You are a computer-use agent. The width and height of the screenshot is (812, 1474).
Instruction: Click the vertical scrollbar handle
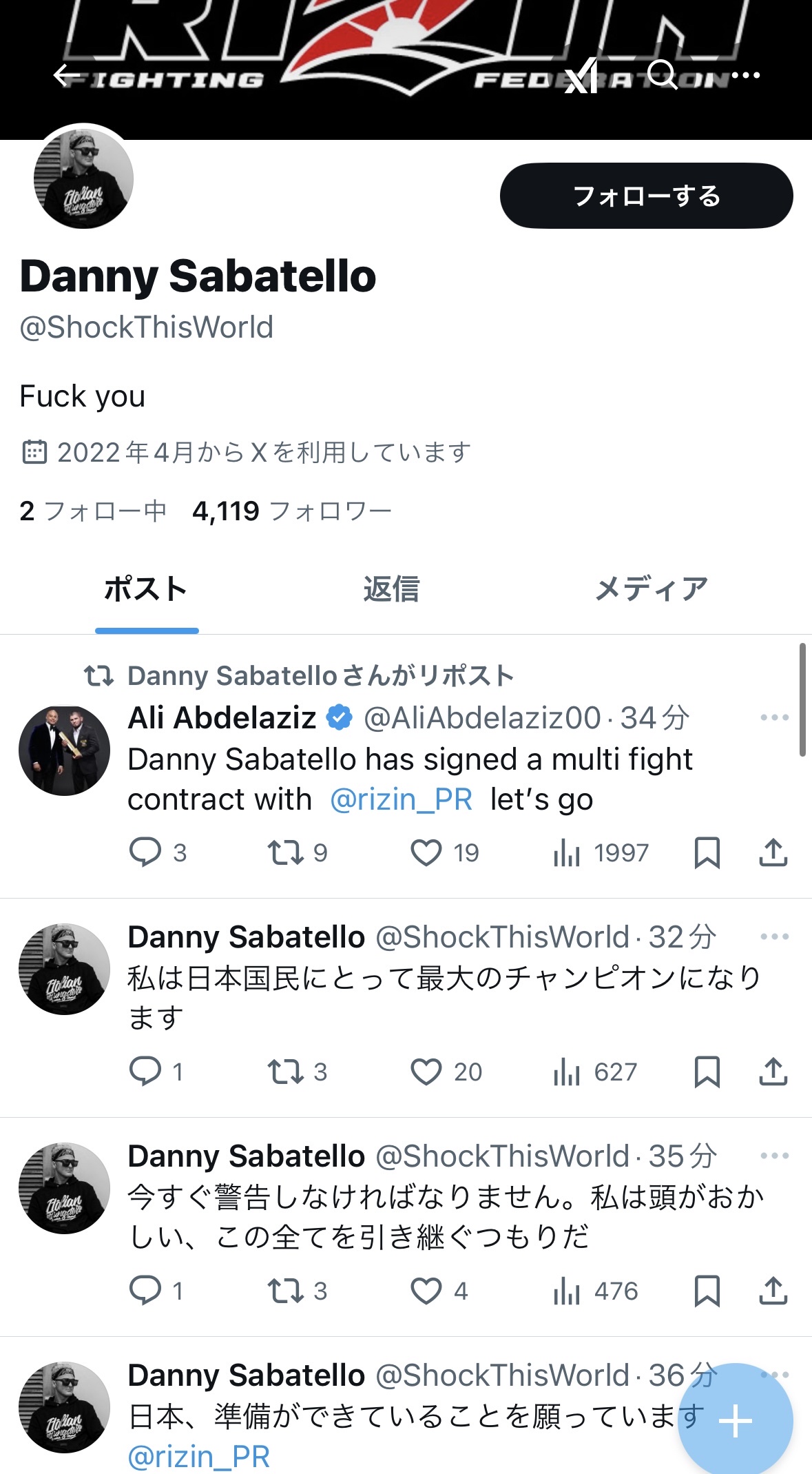(802, 699)
